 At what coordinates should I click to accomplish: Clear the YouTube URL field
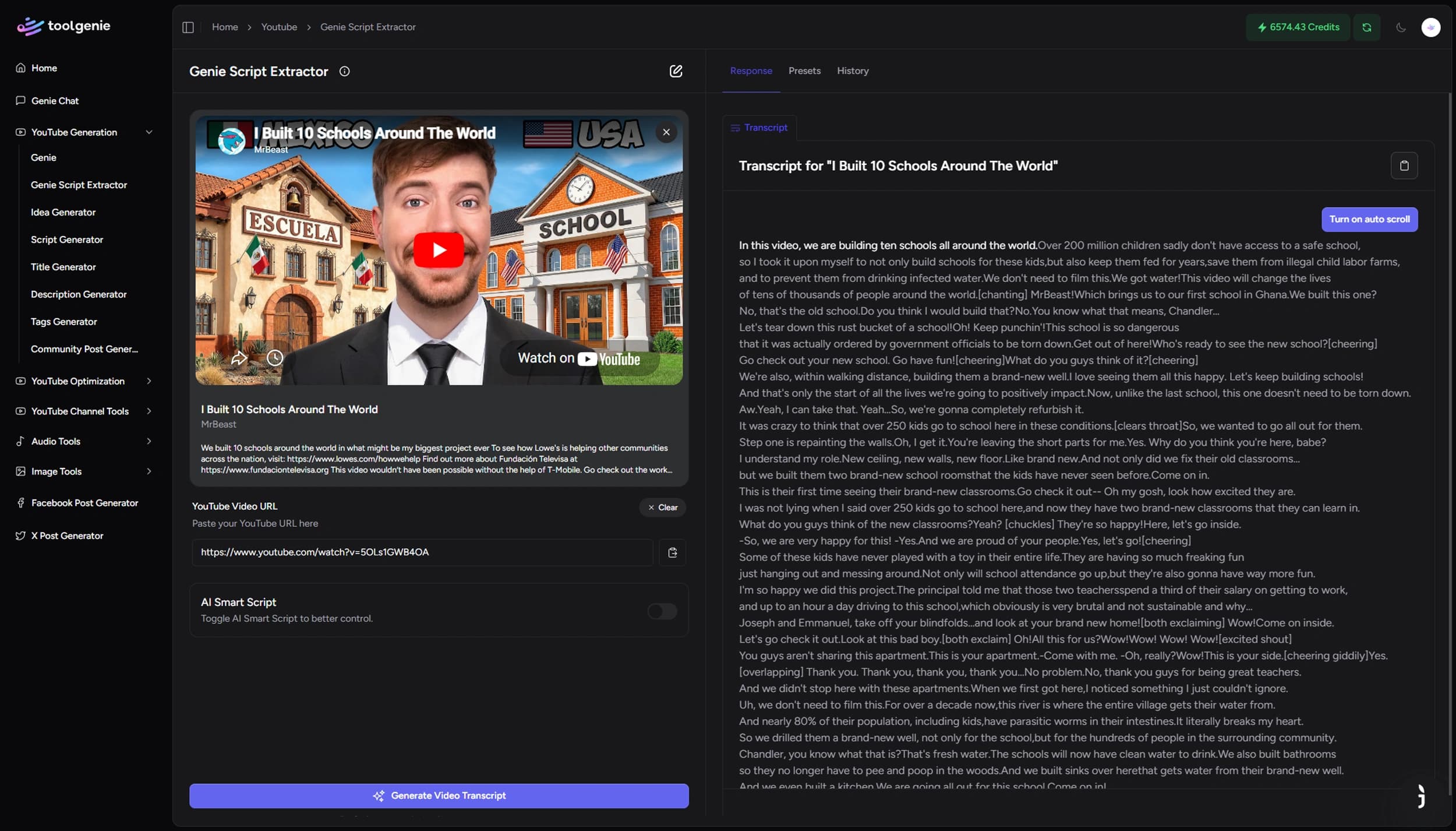[x=662, y=507]
